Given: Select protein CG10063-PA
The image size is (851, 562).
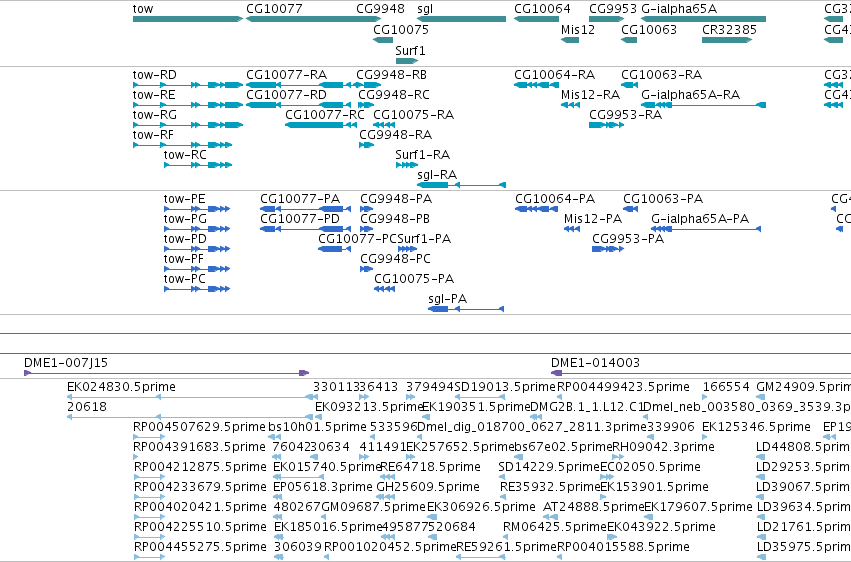Looking at the screenshot, I should [663, 199].
